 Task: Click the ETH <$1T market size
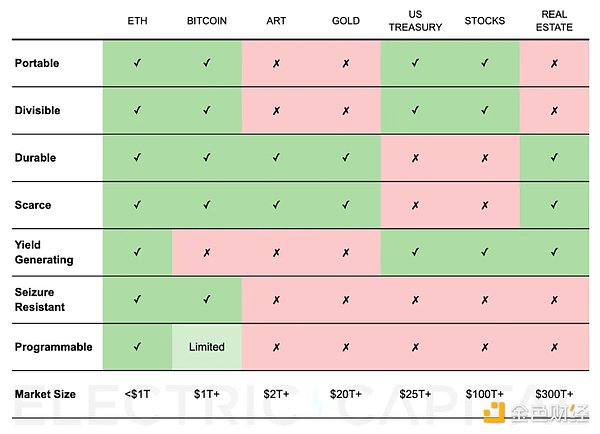(137, 394)
